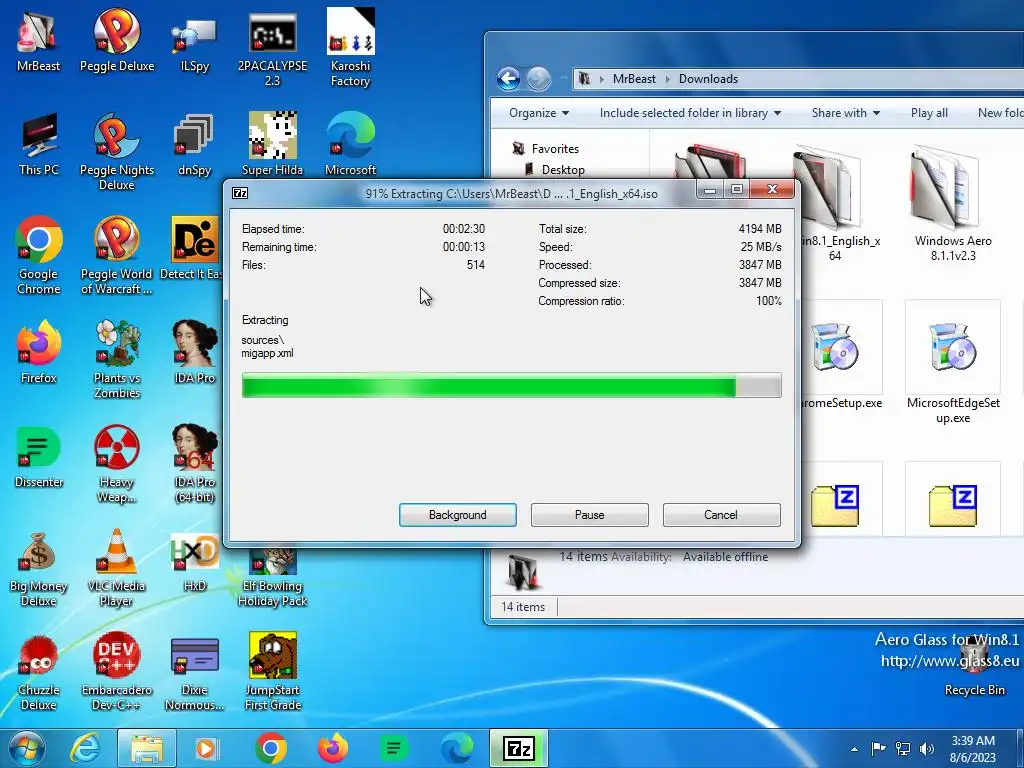Open the Share with dropdown
This screenshot has width=1024, height=768.
(x=846, y=113)
